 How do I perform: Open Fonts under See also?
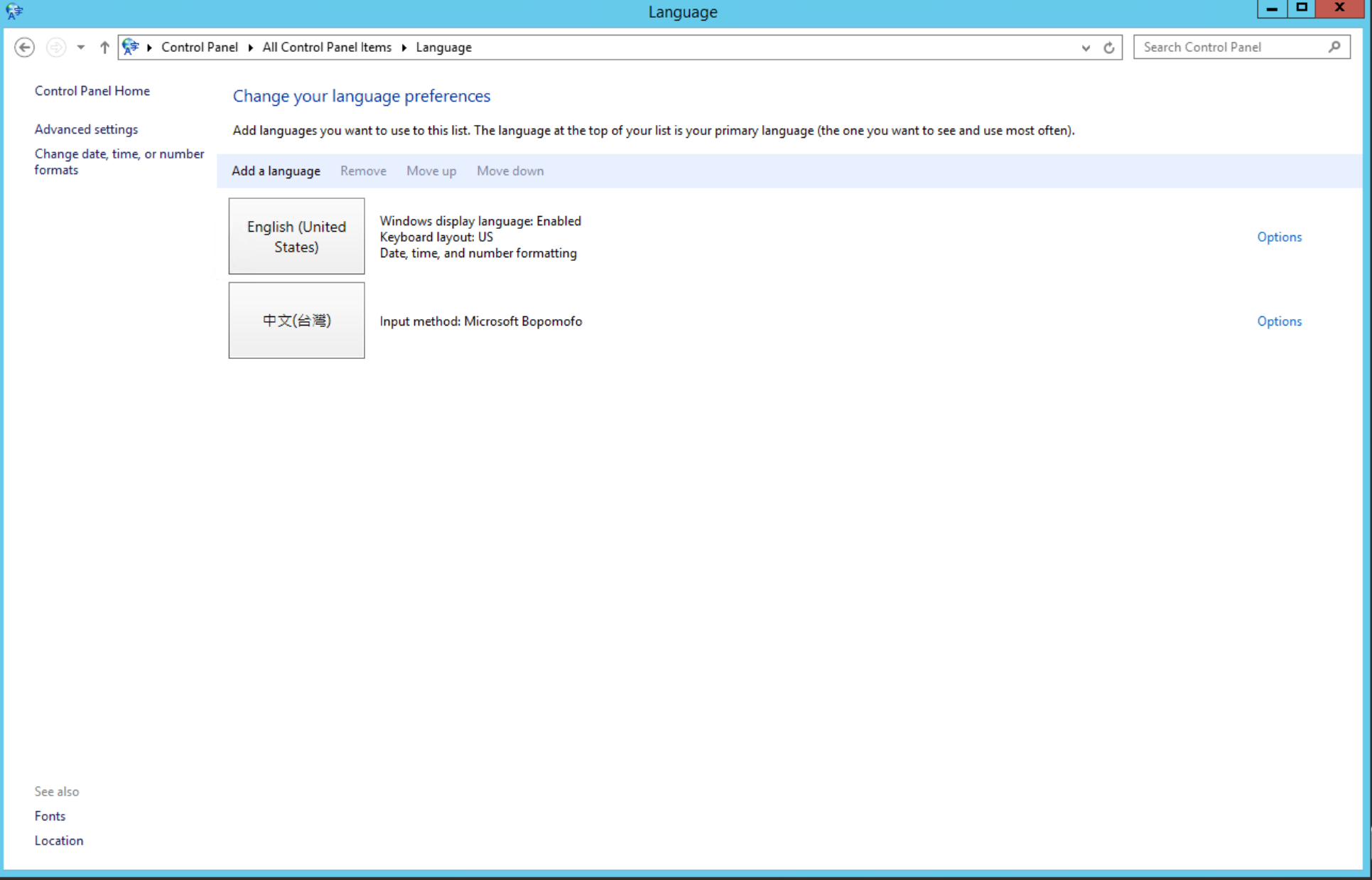point(50,816)
